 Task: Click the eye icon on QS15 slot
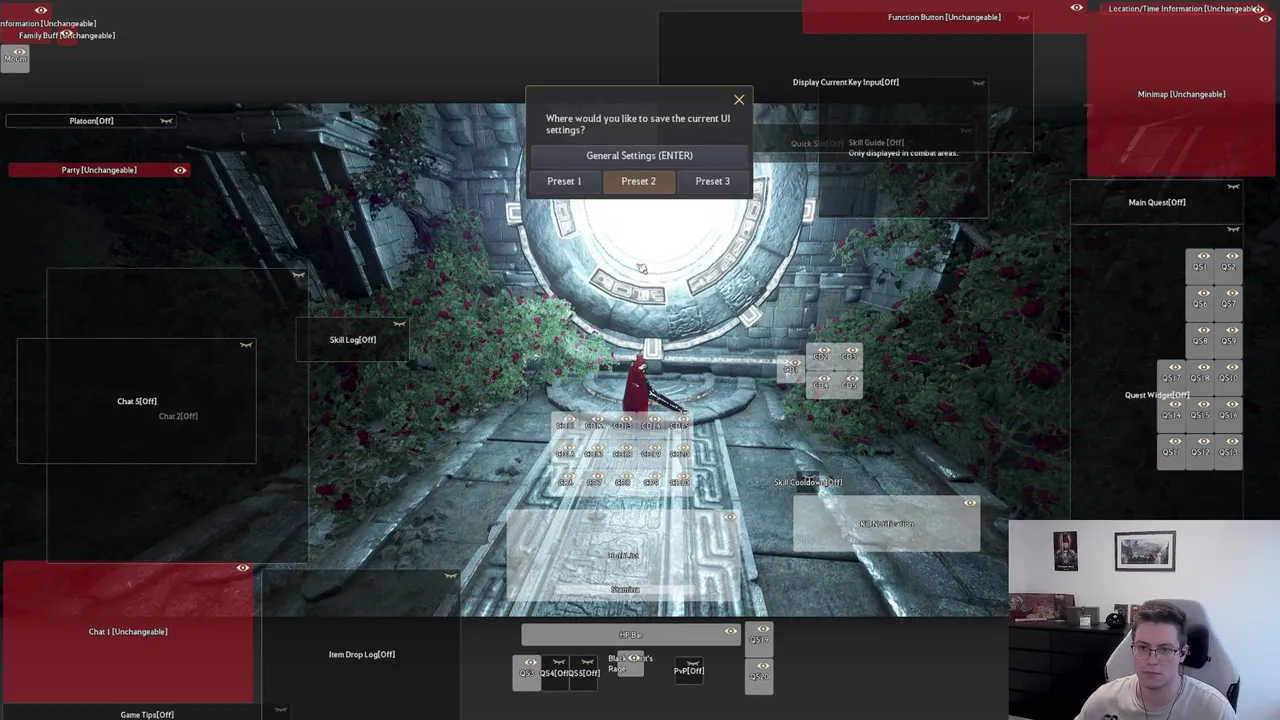[1204, 404]
